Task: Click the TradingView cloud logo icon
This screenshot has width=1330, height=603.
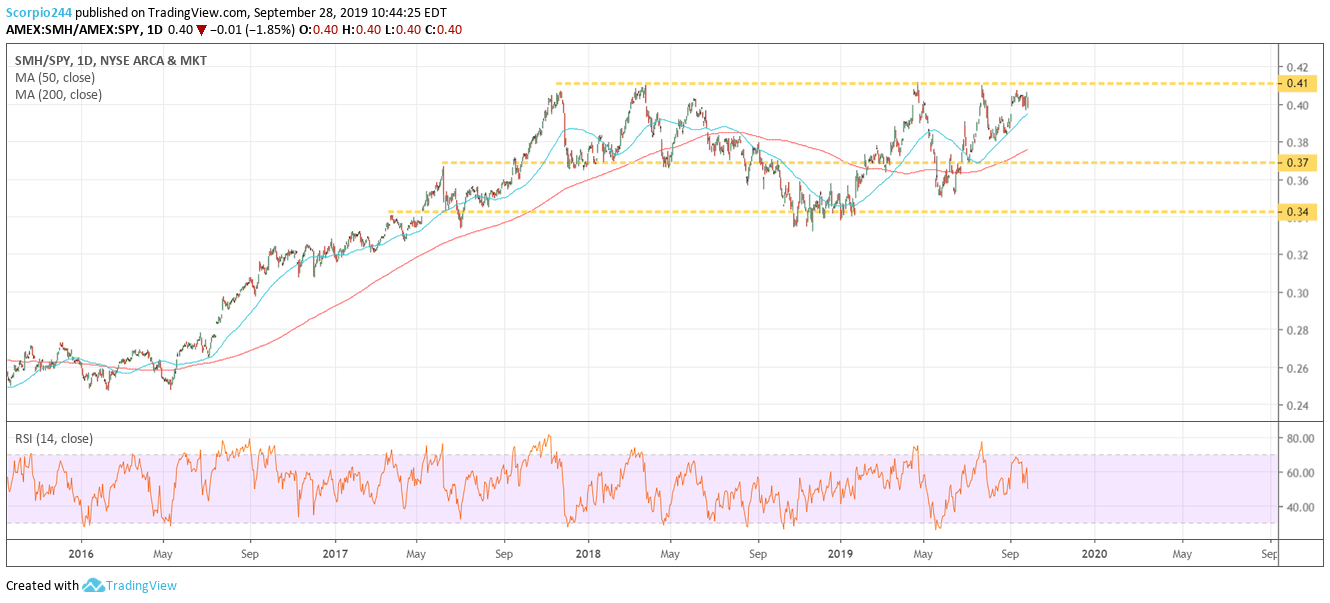Action: click(x=93, y=585)
